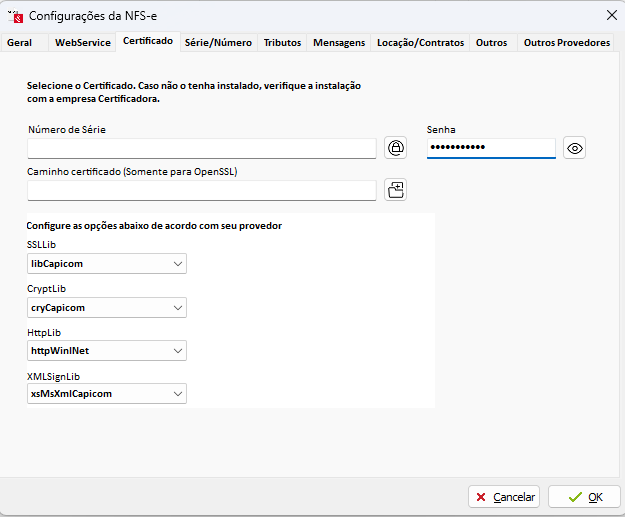Open the Outros Provedores tab
625x517 pixels.
[x=566, y=43]
